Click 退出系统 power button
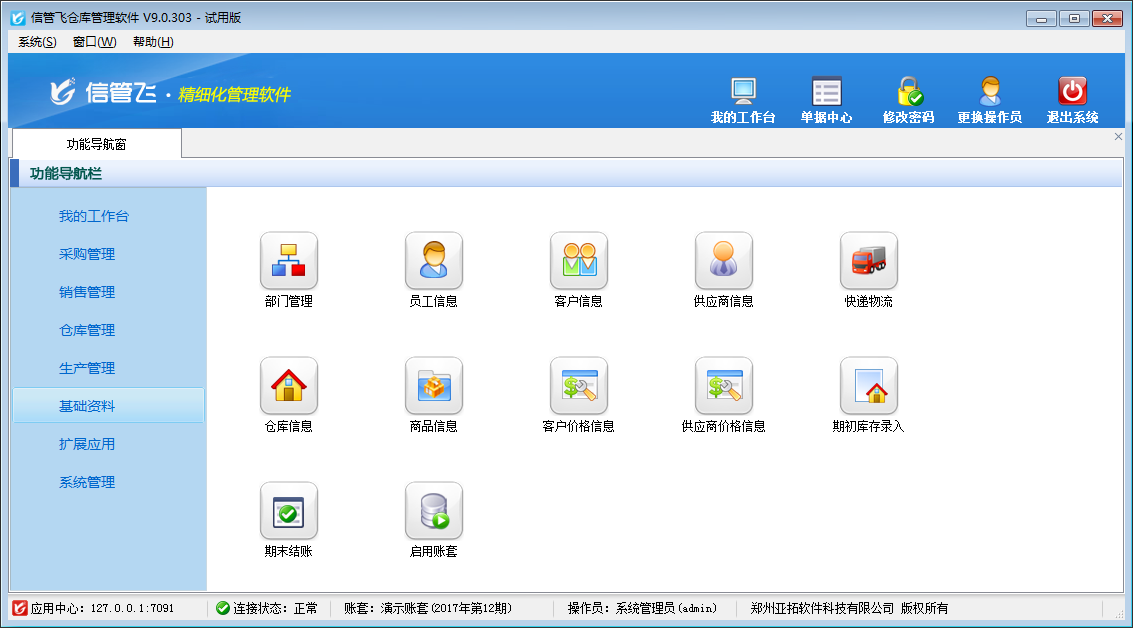 click(x=1072, y=100)
